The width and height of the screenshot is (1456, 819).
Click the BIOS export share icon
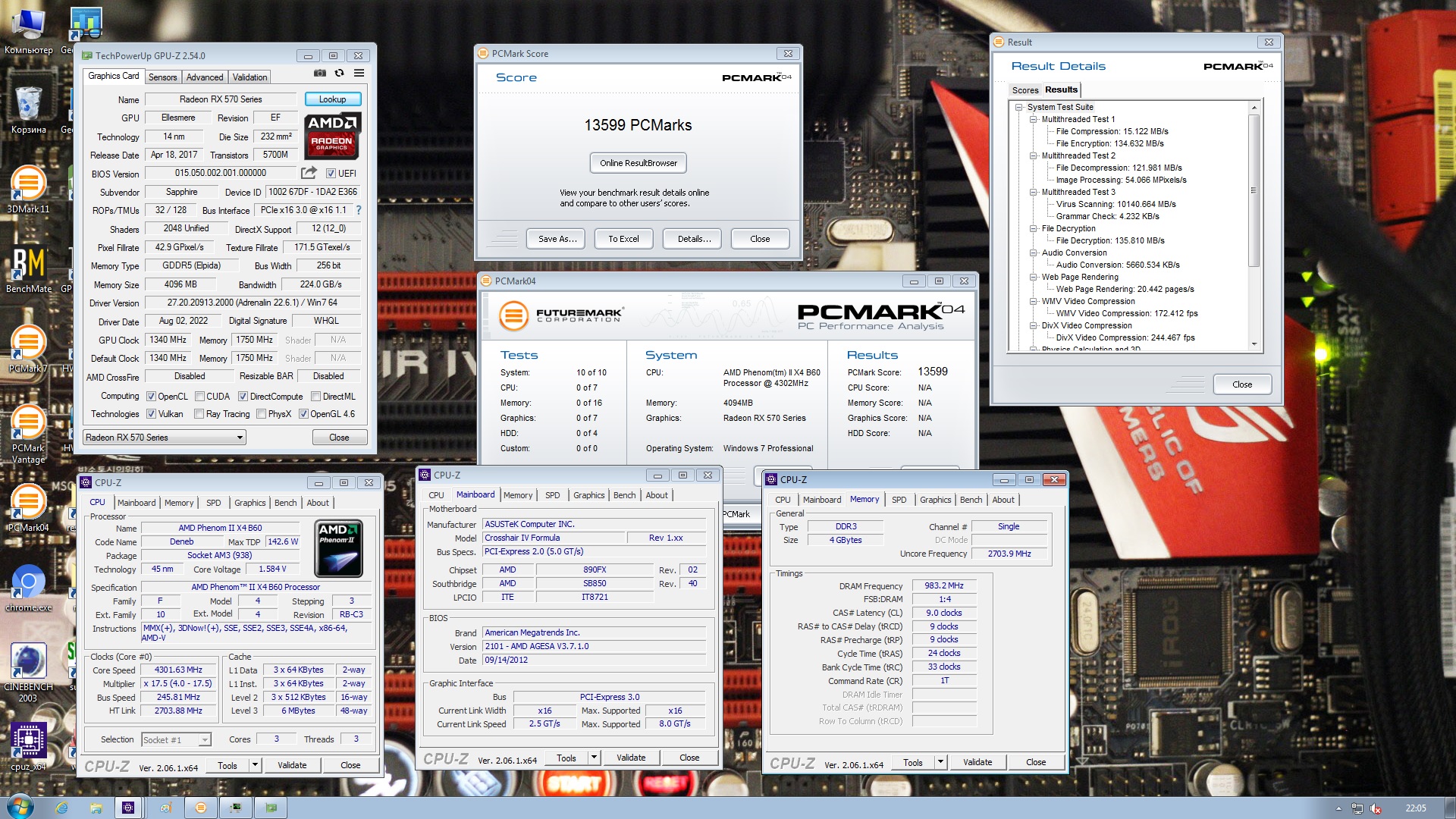point(309,173)
